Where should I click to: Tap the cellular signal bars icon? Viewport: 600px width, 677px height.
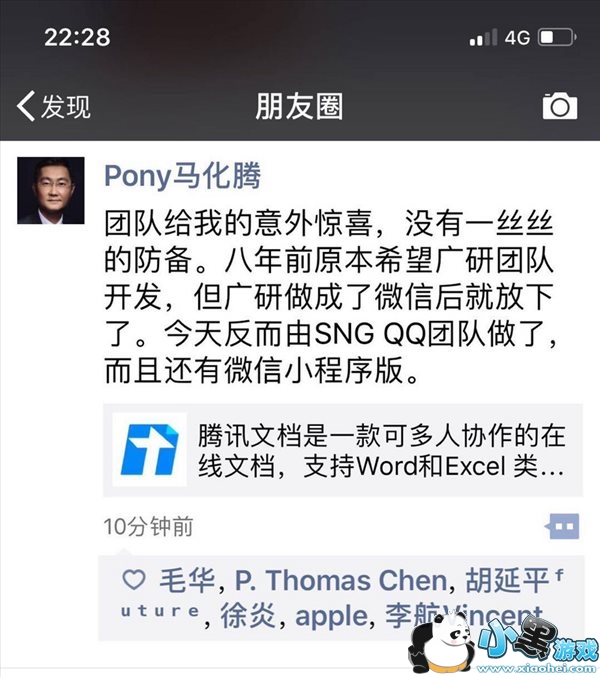483,38
